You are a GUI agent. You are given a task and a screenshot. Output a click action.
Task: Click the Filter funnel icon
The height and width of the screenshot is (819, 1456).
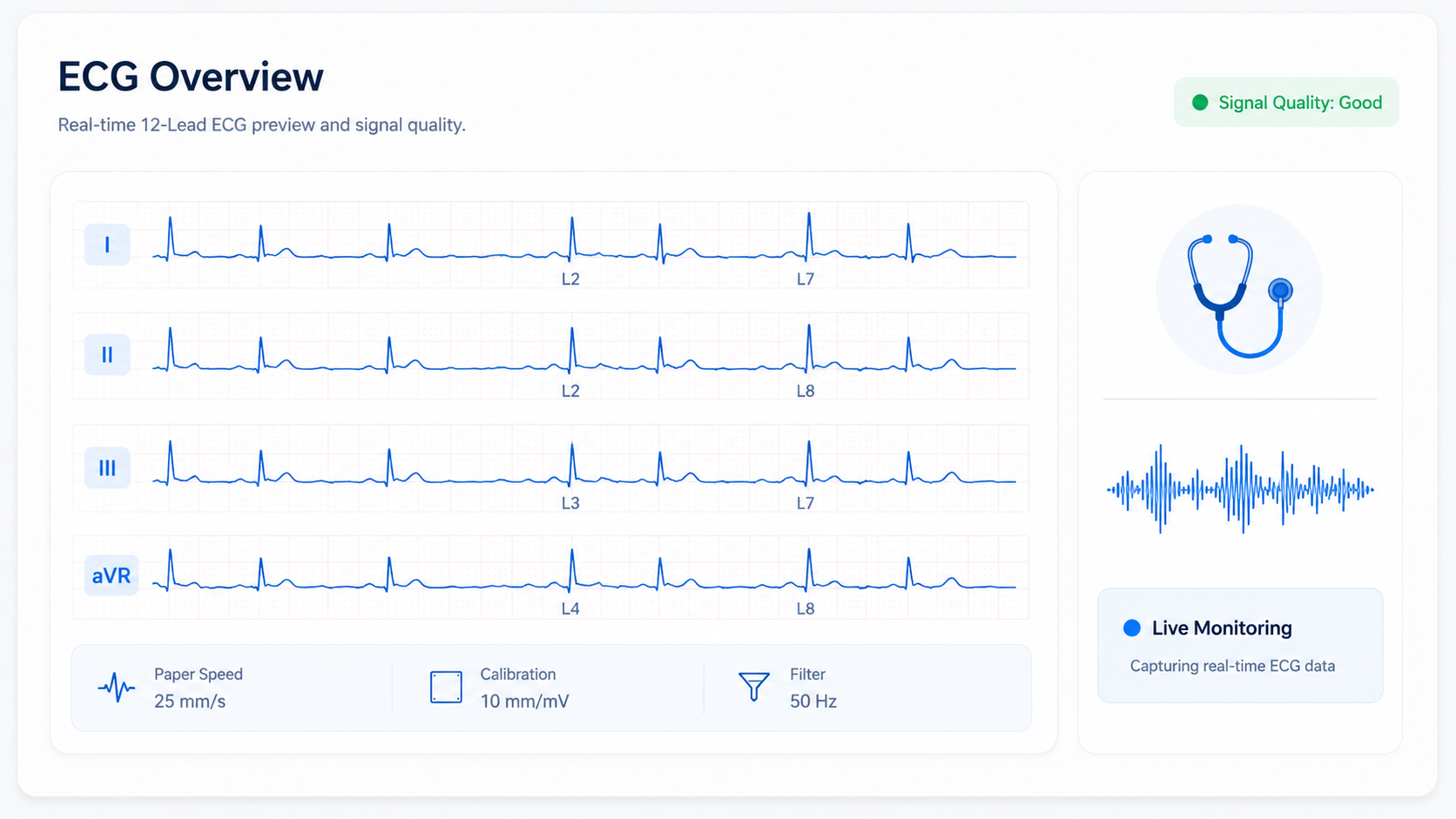[754, 687]
